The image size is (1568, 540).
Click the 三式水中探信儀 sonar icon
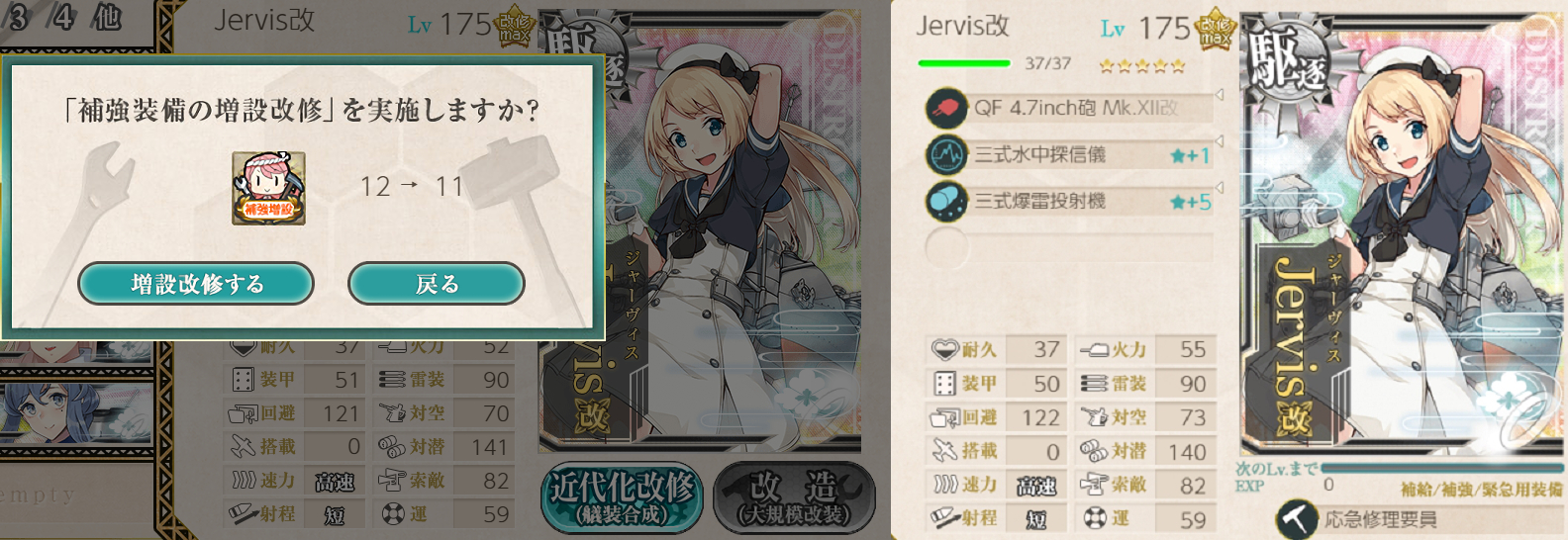[x=946, y=155]
